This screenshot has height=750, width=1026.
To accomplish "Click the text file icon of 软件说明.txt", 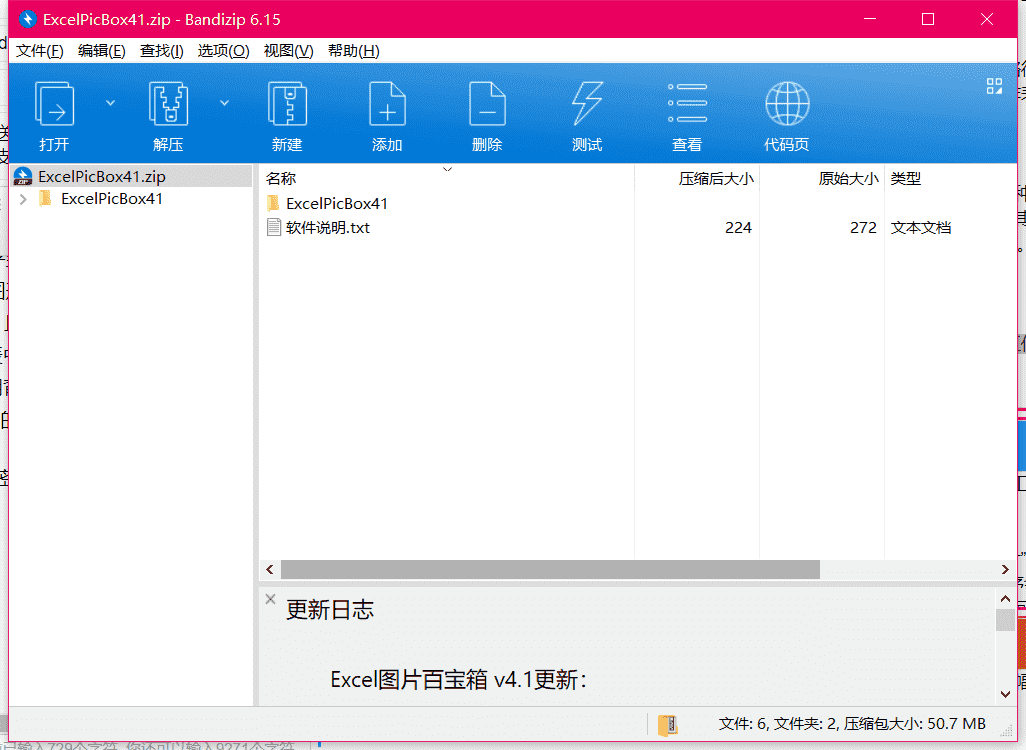I will (x=274, y=228).
